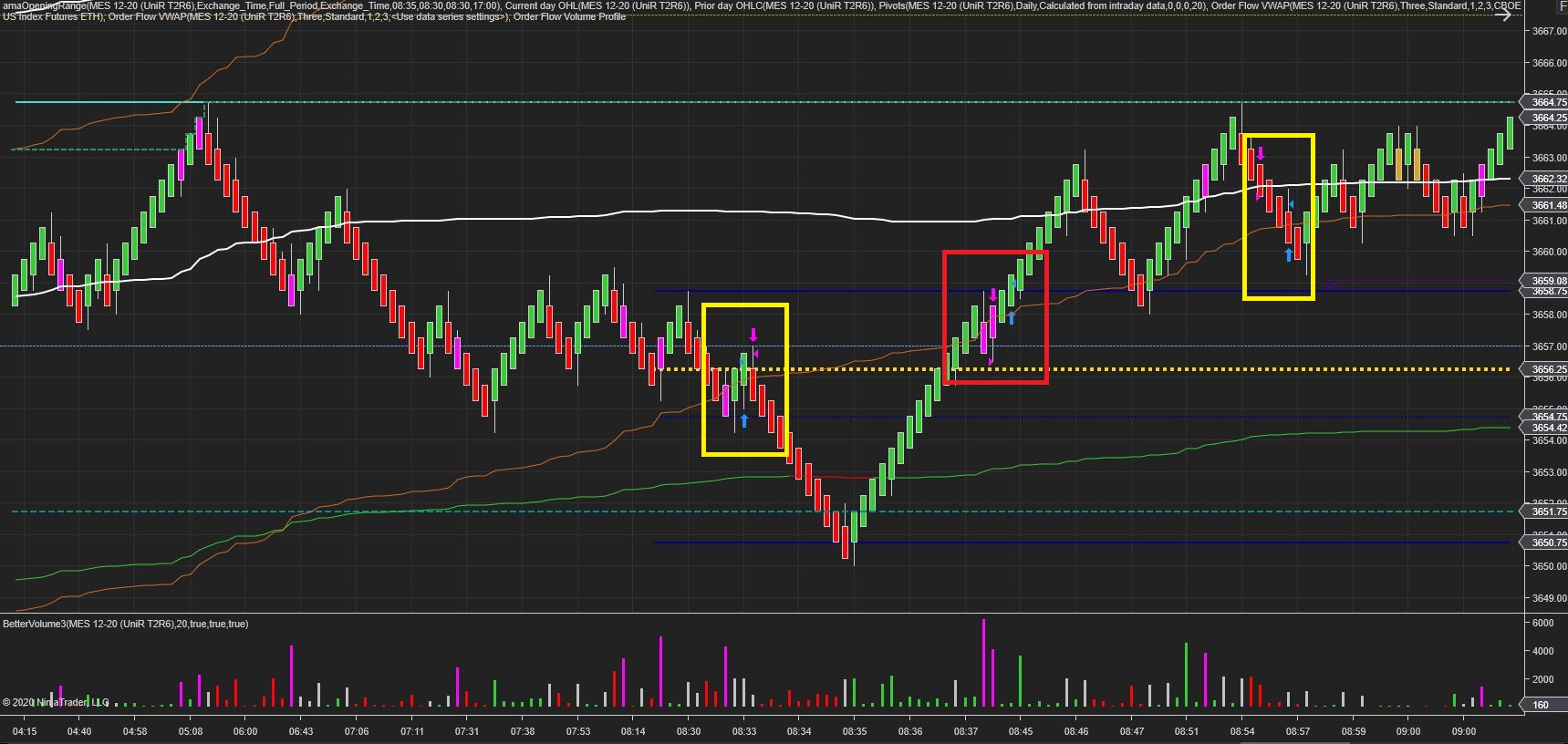This screenshot has height=744, width=1568.
Task: Click the 08:30 time axis label
Action: pos(689,731)
